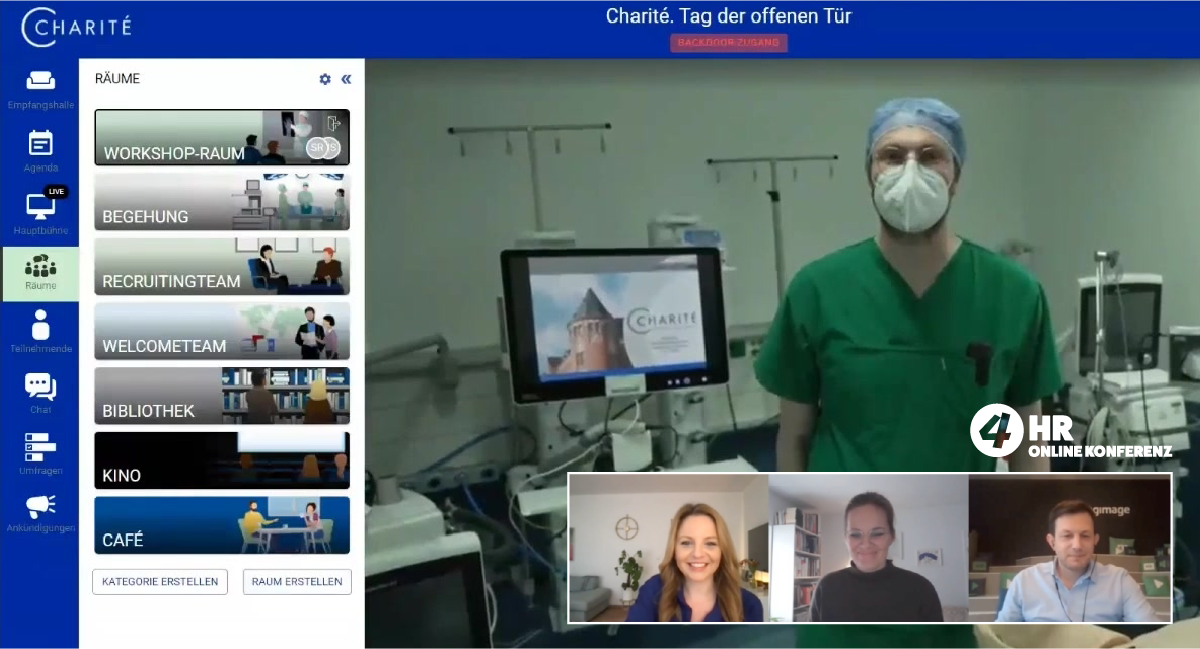Open Umfragen polls icon
Viewport: 1200px width, 649px height.
(40, 447)
